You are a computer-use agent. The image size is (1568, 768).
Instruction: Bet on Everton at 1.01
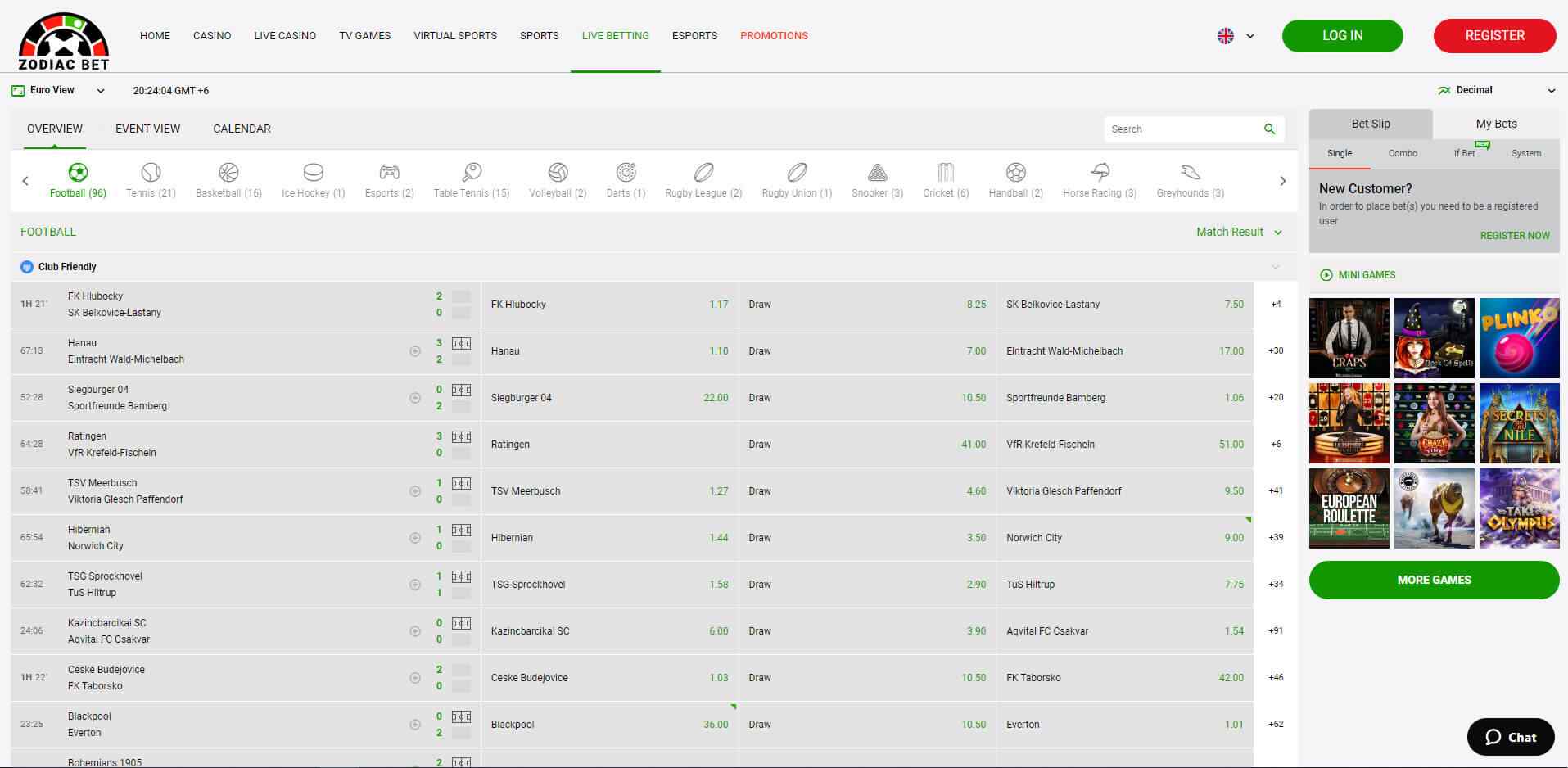[x=1125, y=725]
